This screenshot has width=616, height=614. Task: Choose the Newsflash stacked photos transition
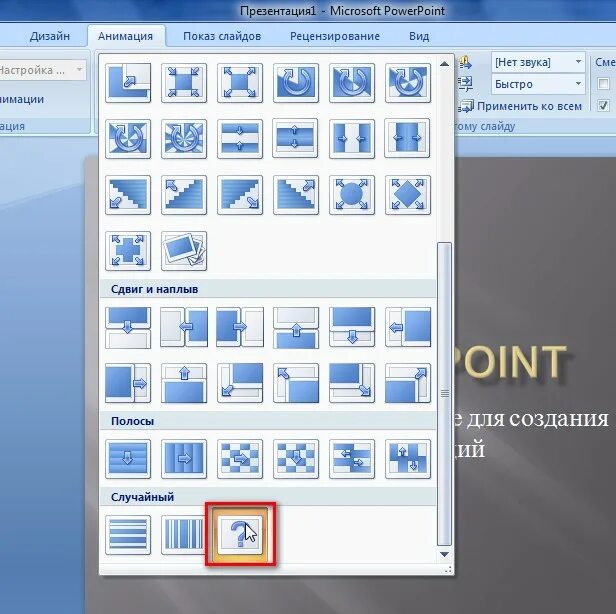[x=184, y=251]
